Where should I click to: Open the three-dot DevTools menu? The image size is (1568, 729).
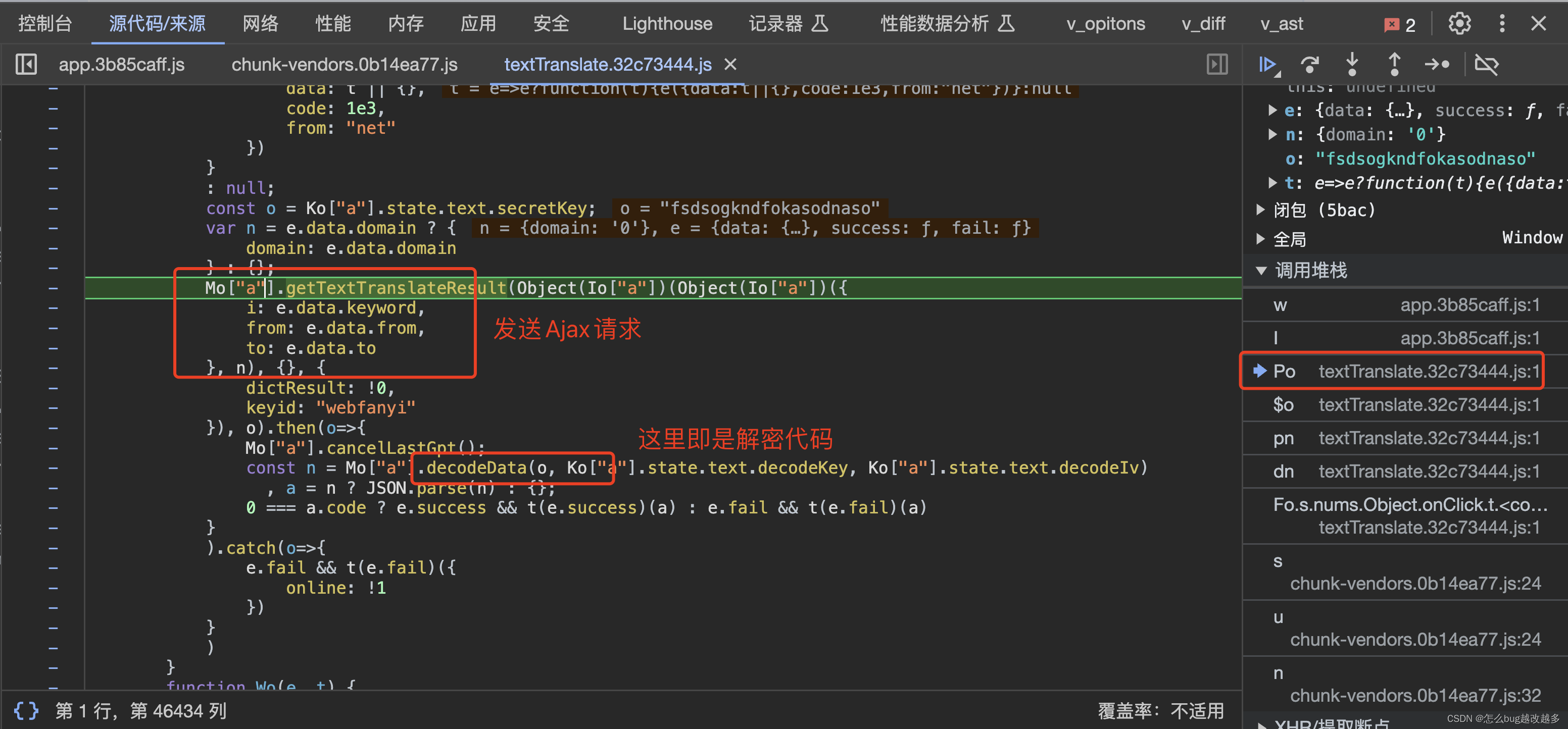coord(1502,24)
